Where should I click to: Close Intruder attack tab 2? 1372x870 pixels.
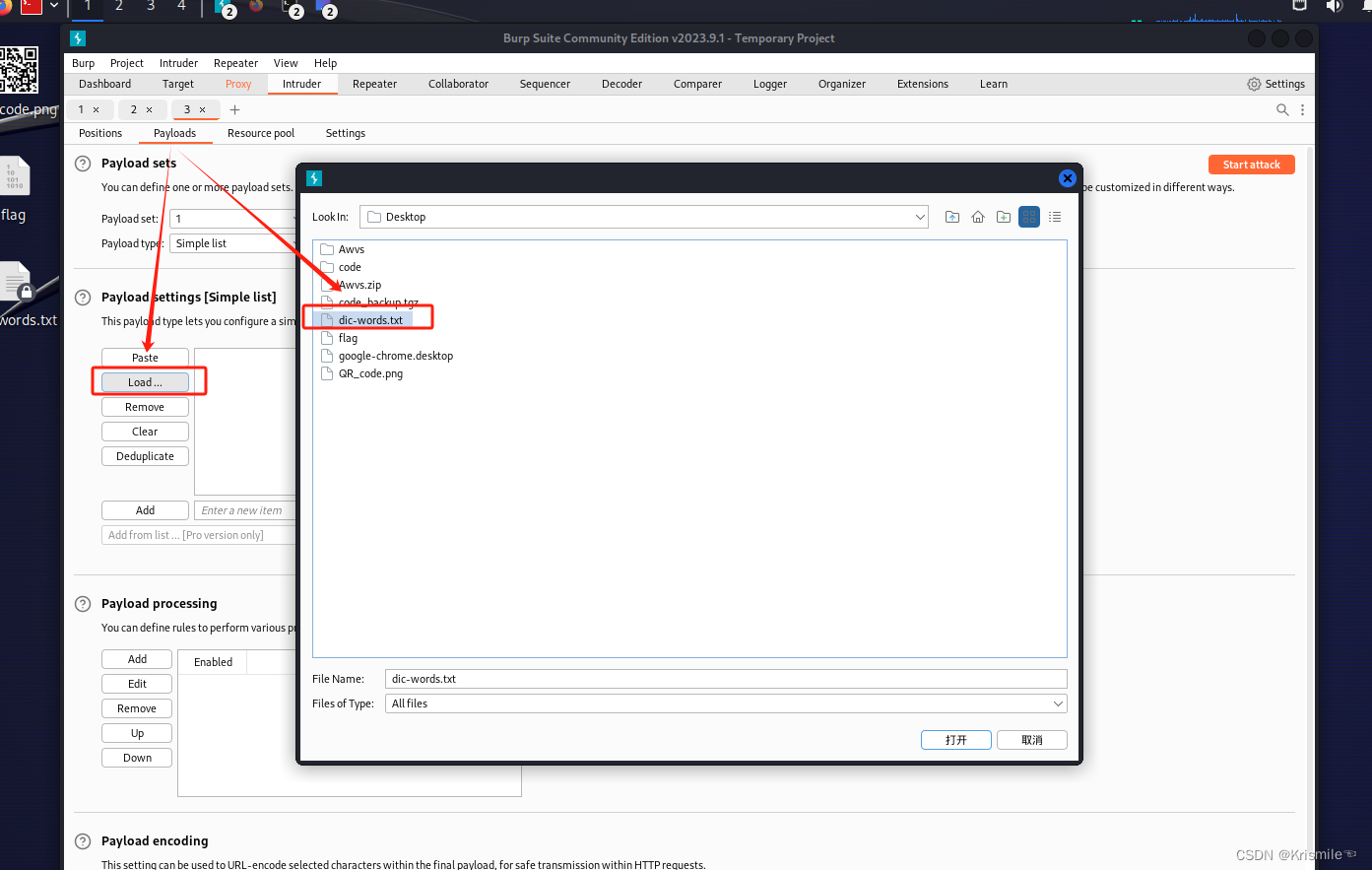pyautogui.click(x=149, y=110)
